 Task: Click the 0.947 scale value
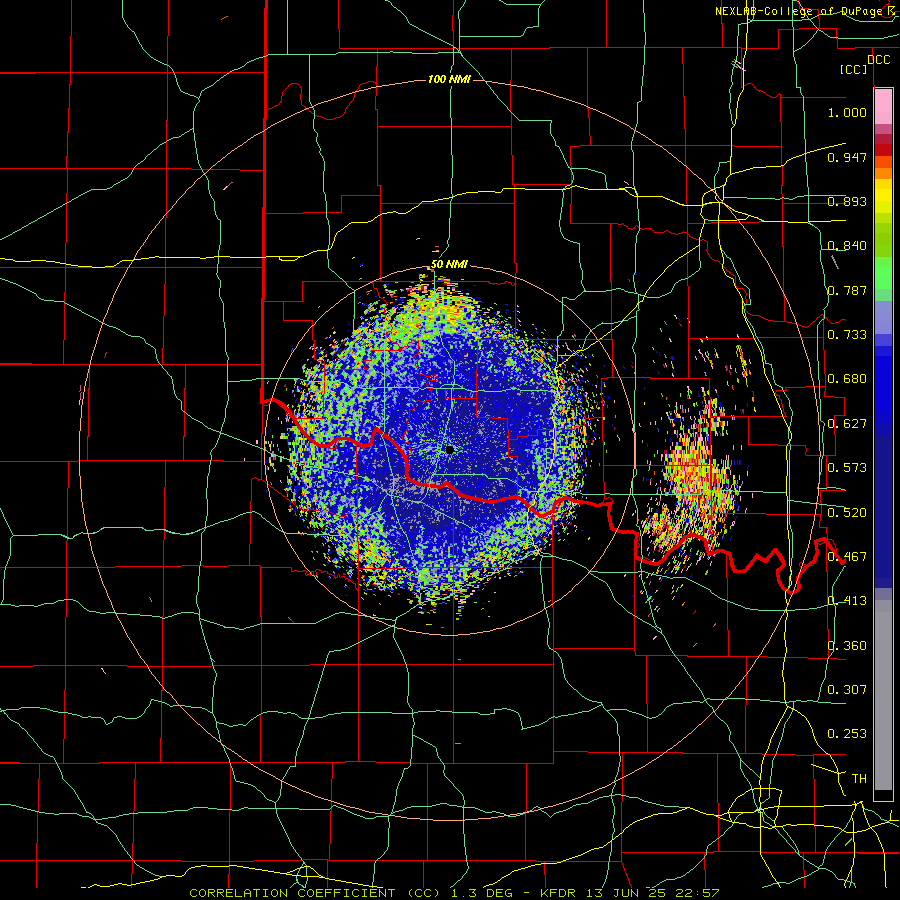[847, 157]
